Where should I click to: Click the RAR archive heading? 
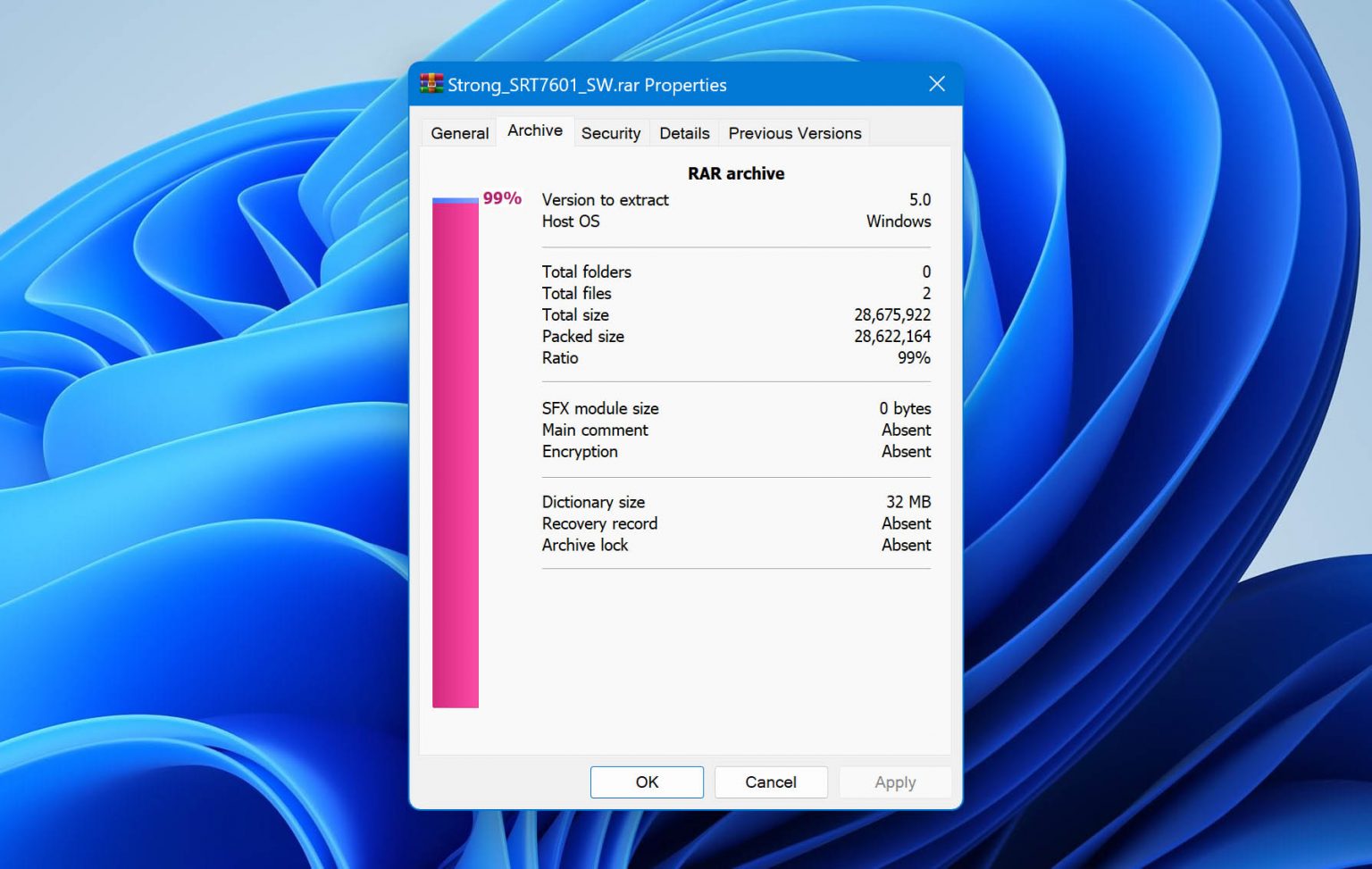click(x=736, y=173)
